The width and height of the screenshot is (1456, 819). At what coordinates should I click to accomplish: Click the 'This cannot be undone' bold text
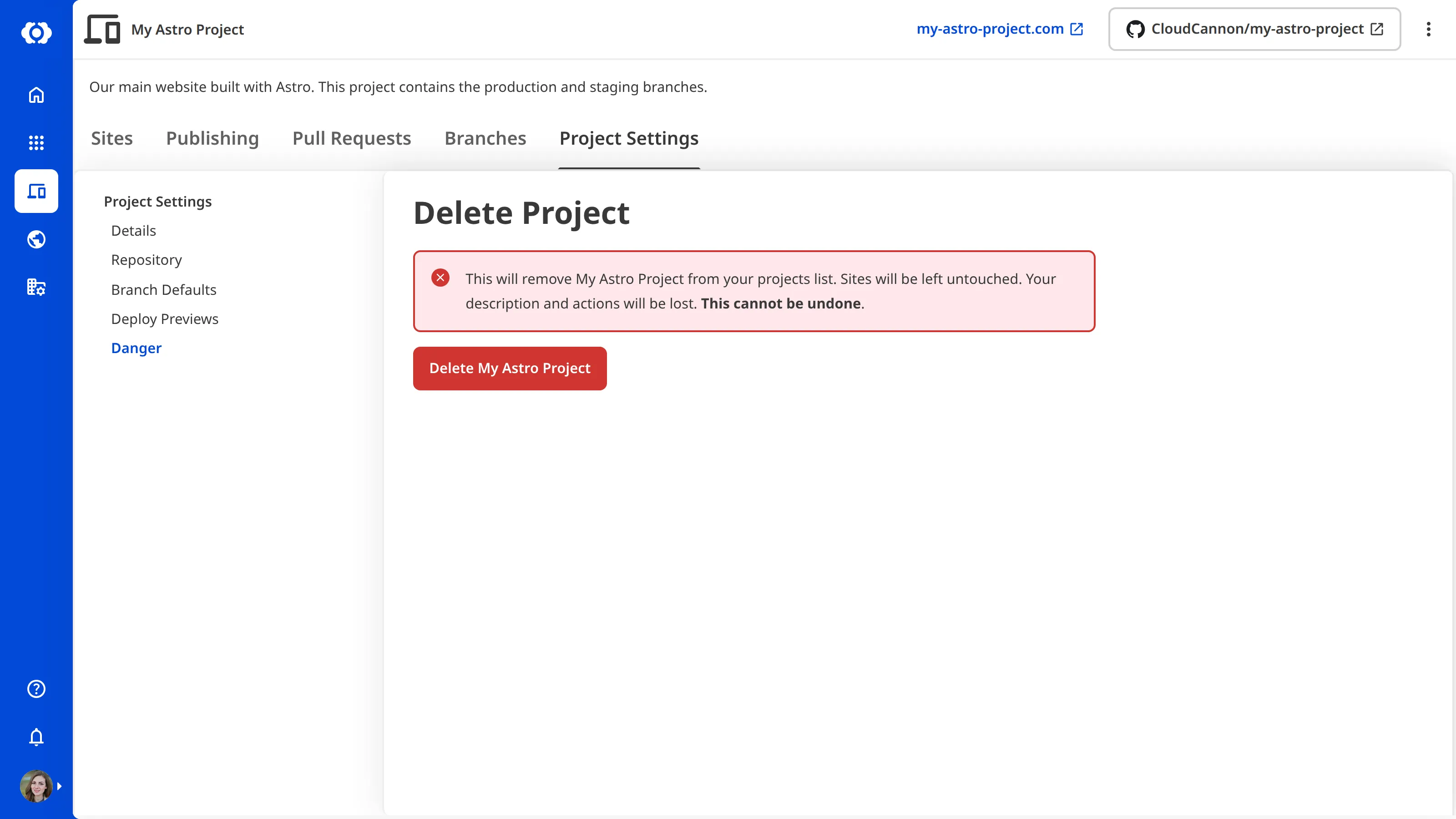[781, 303]
